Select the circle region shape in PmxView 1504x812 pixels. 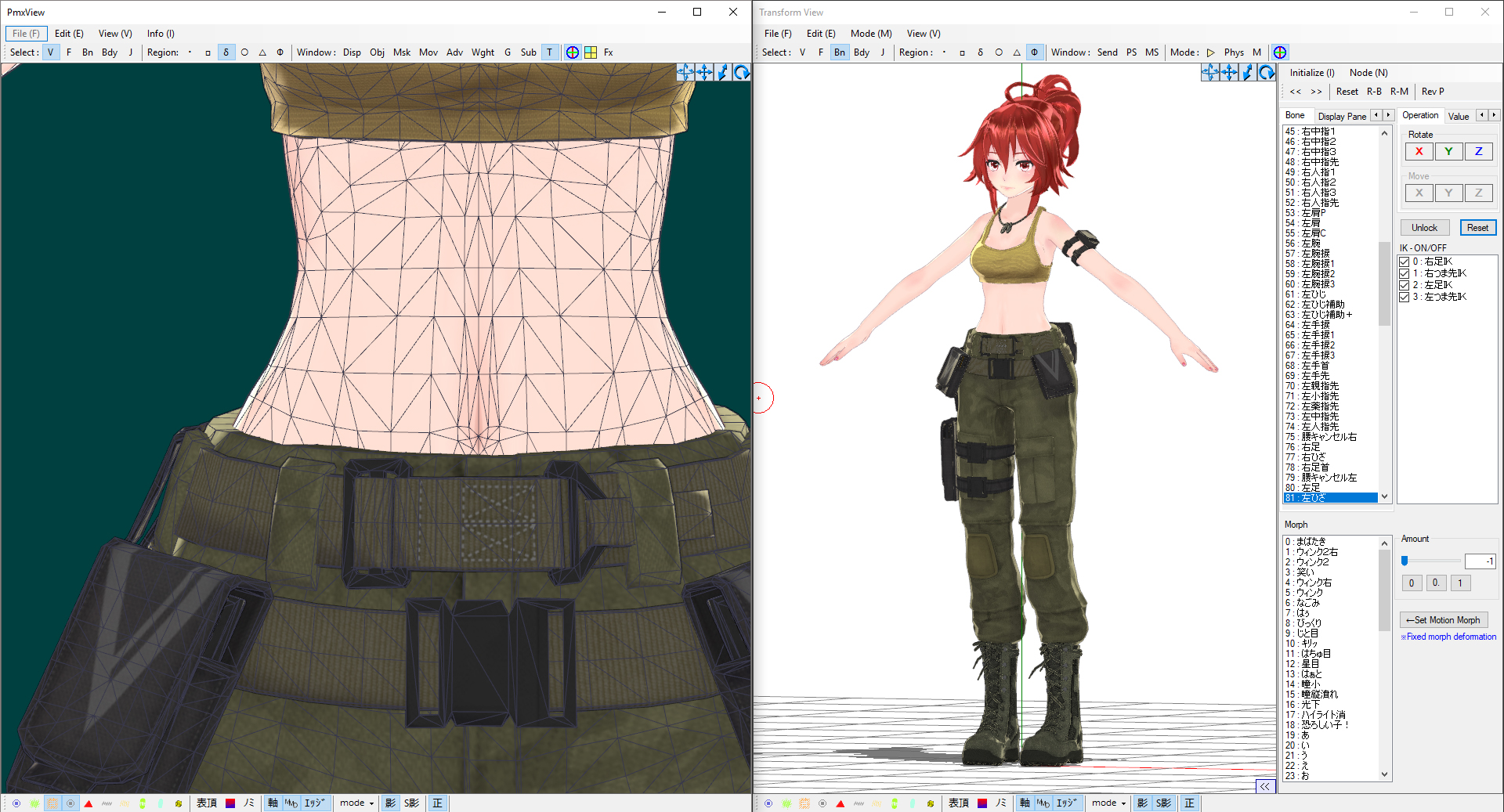coord(244,52)
